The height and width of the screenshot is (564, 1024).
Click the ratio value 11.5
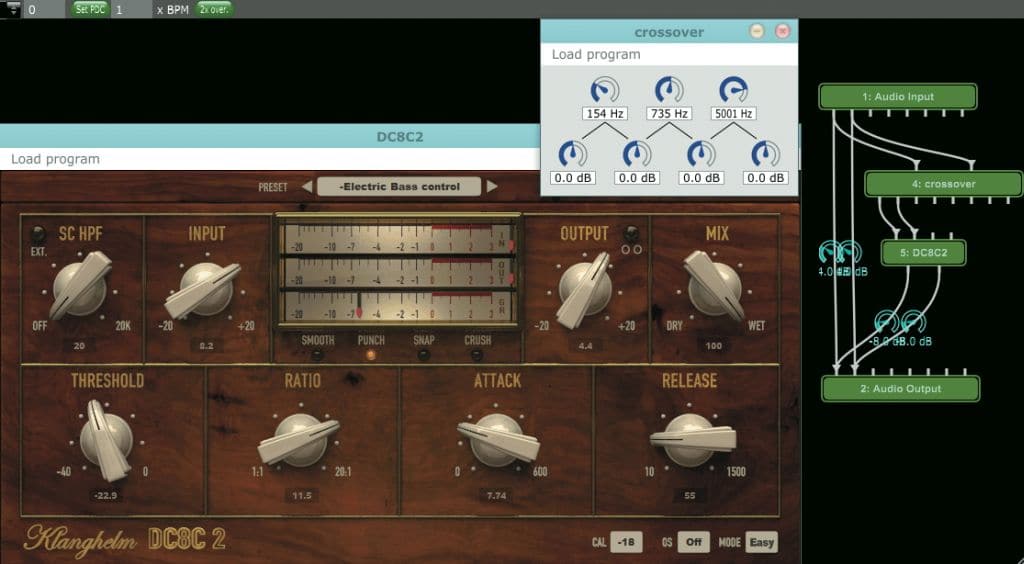[x=302, y=495]
